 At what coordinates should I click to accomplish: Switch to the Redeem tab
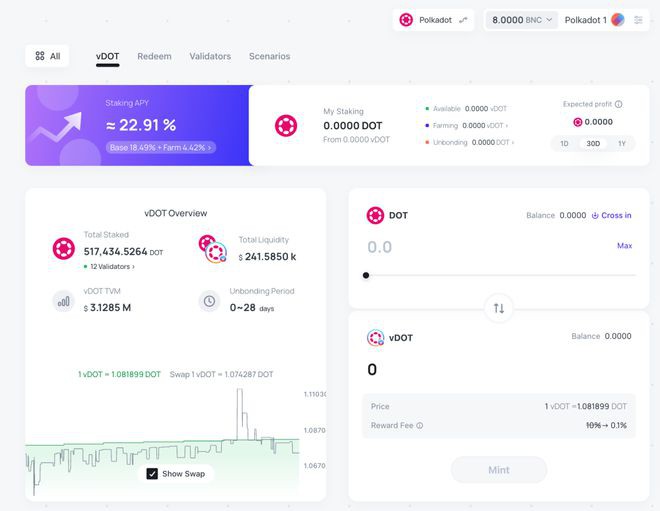[x=154, y=57]
